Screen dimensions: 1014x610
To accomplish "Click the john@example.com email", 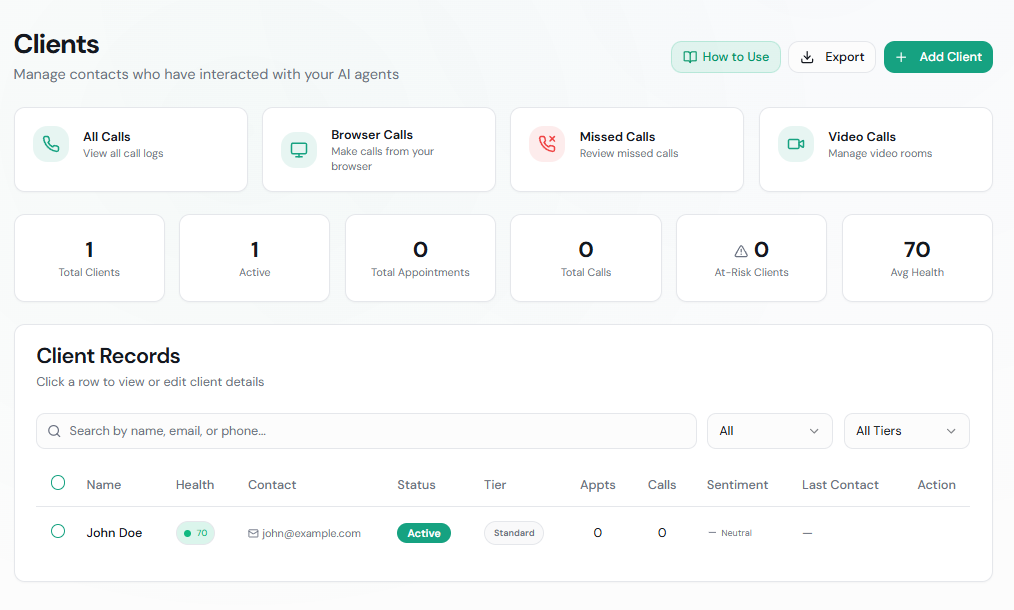I will tap(311, 533).
